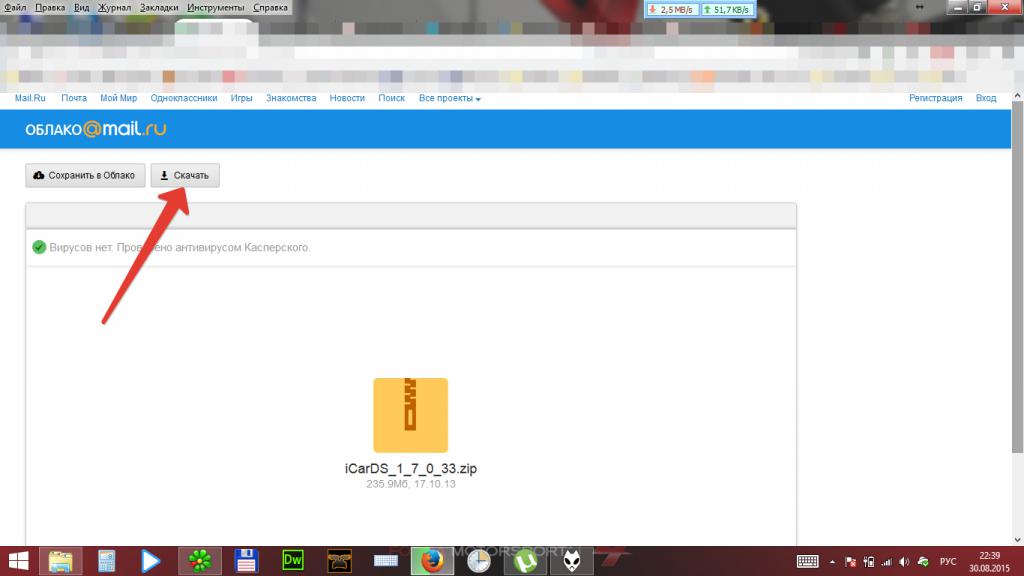Open the Calculator taskbar icon

click(x=107, y=561)
